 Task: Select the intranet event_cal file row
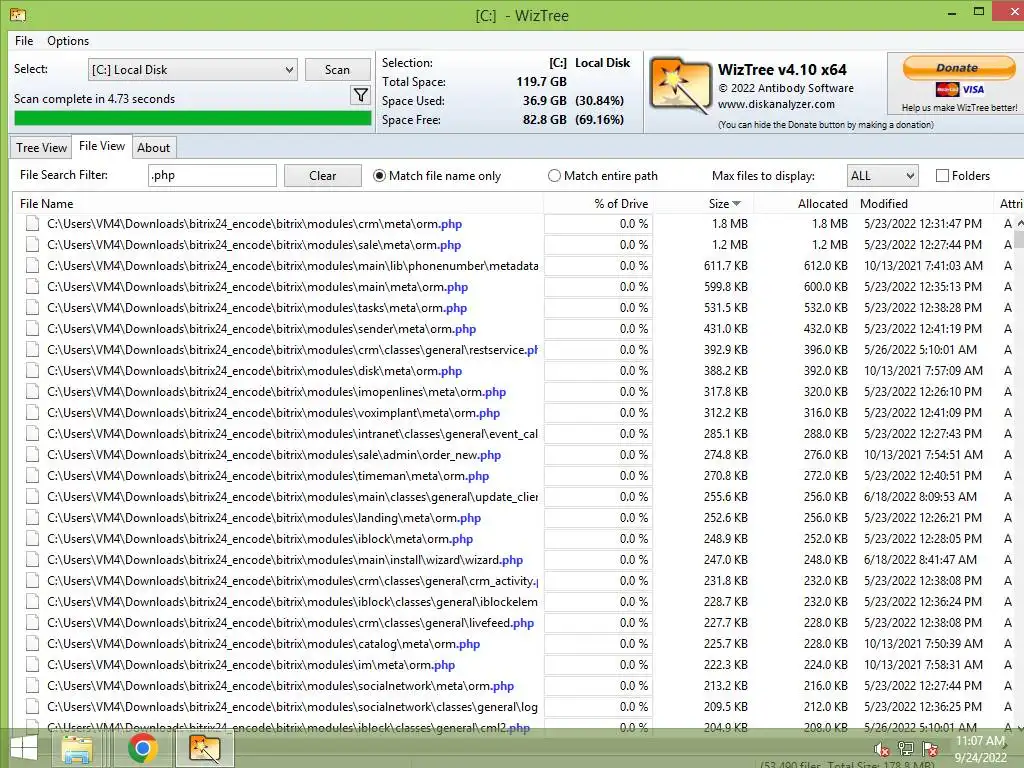pyautogui.click(x=511, y=434)
